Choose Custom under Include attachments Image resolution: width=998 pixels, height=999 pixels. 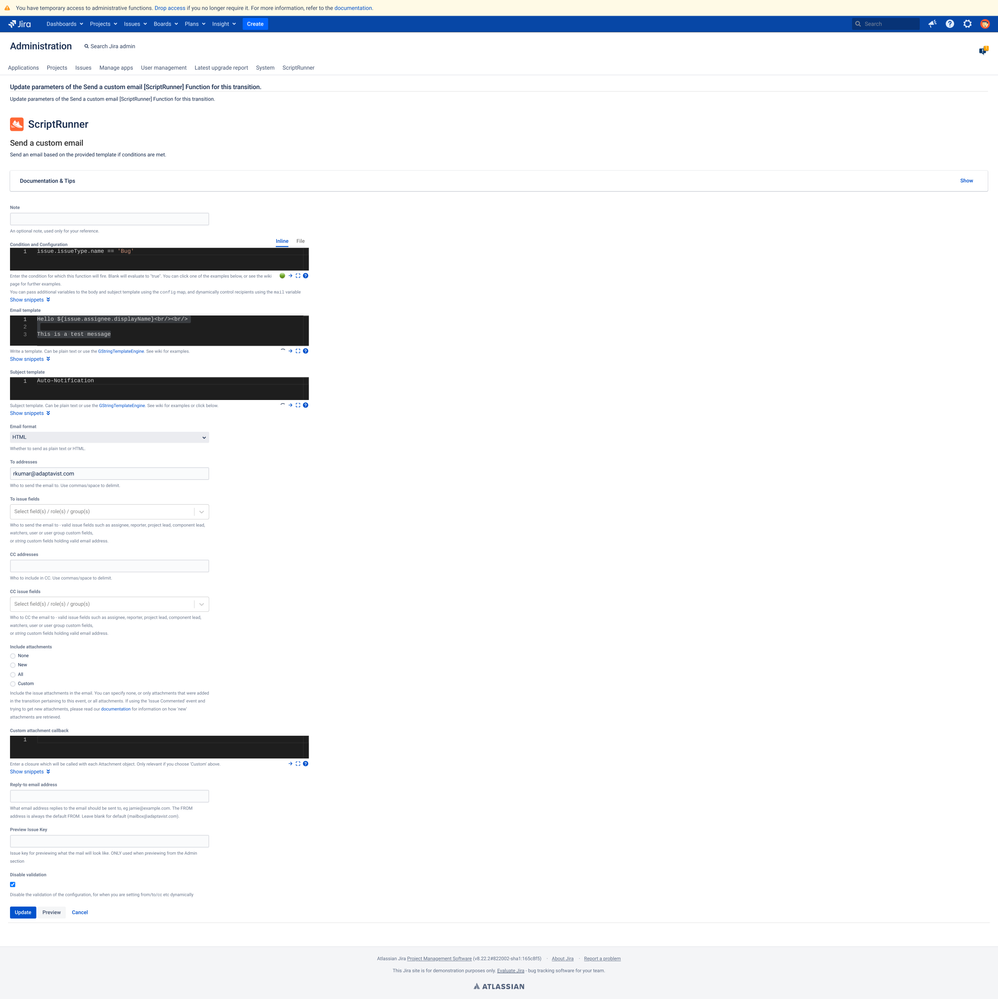(12, 683)
